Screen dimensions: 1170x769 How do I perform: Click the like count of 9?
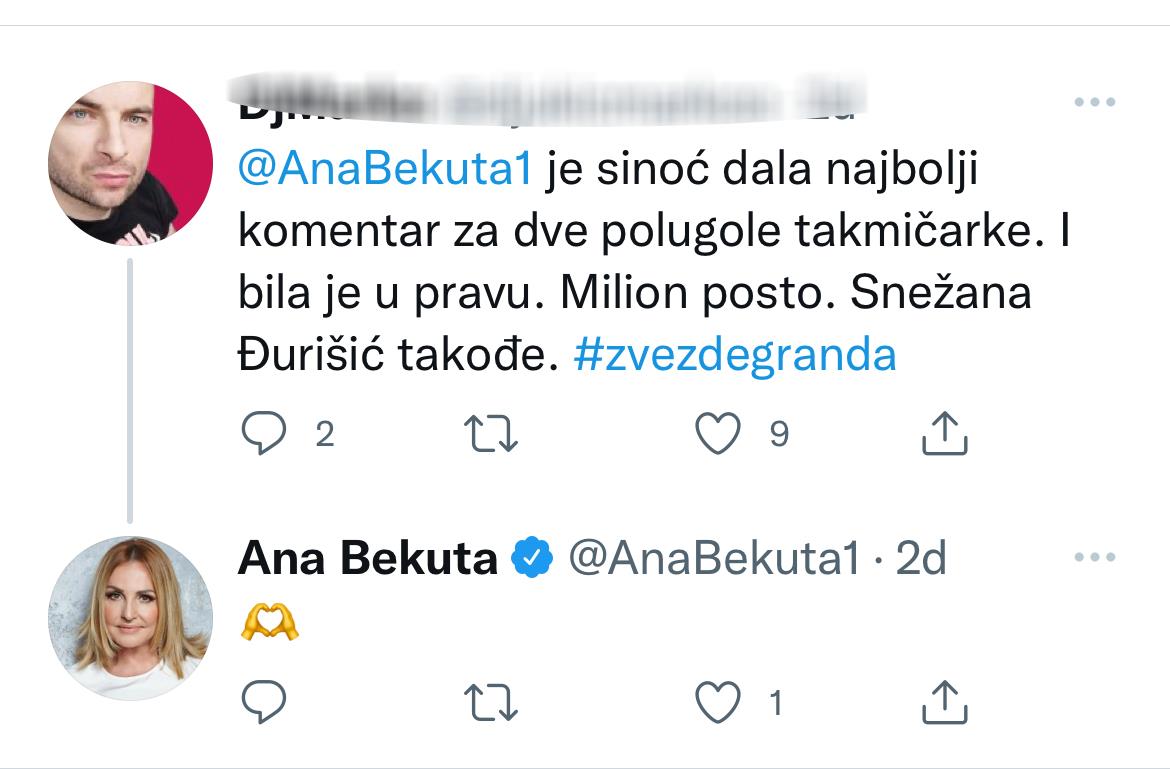click(x=777, y=433)
